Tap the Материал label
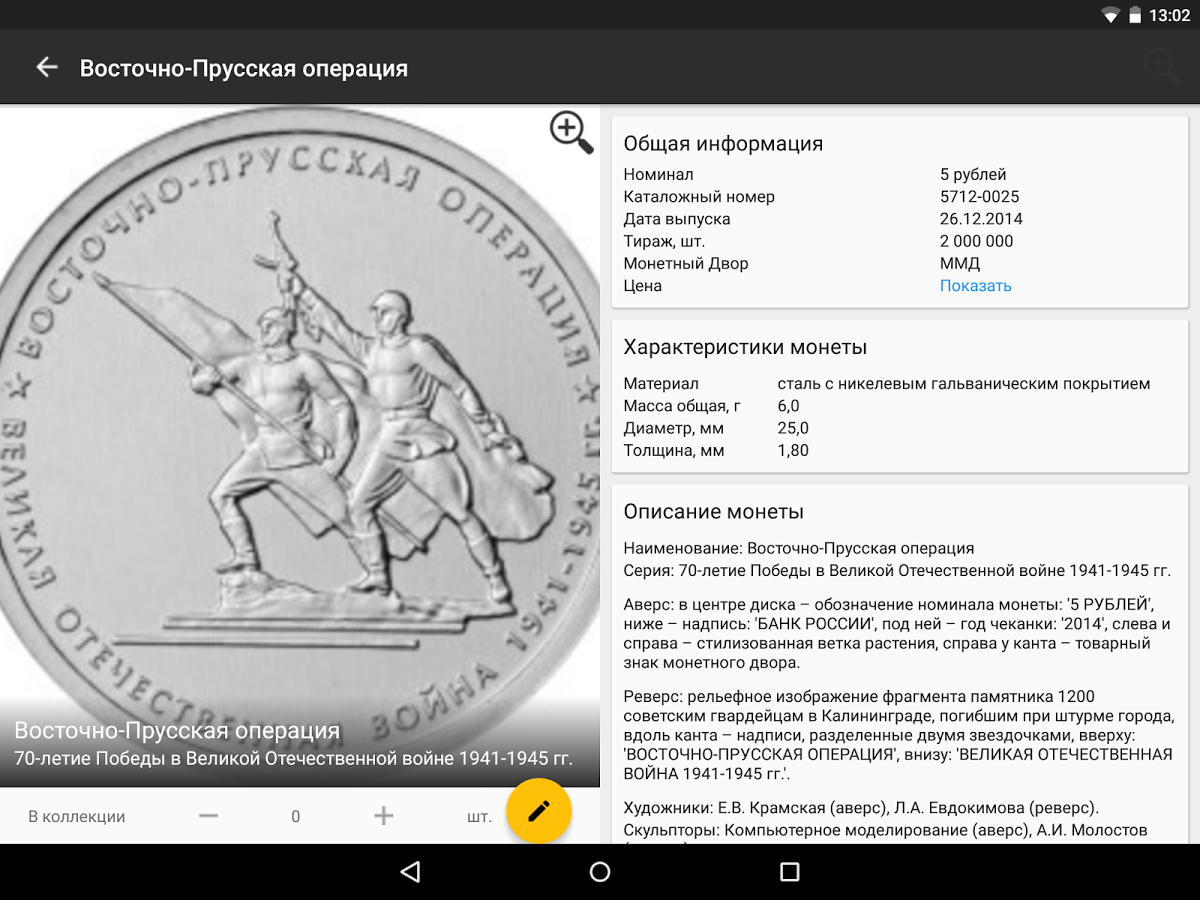Screen dimensions: 1200x900 (x=661, y=383)
